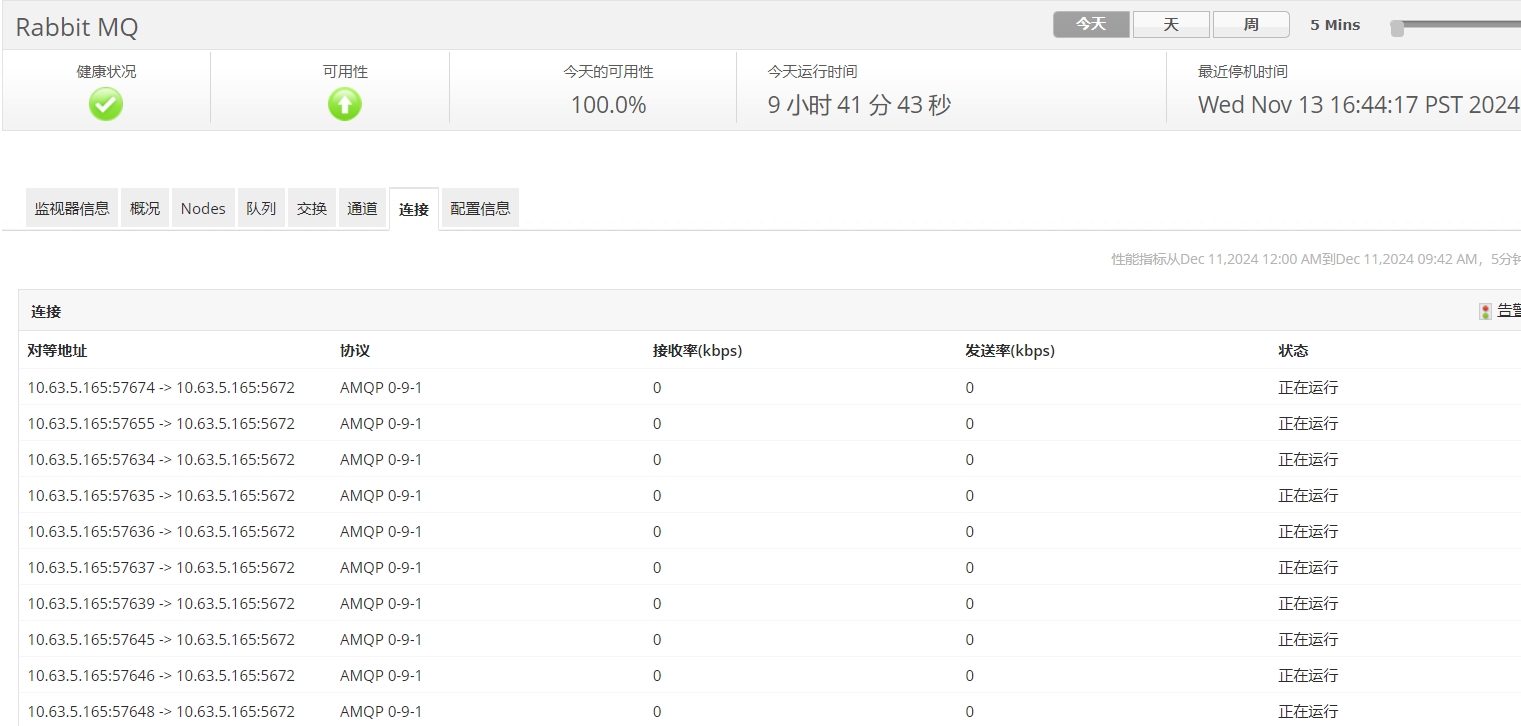Select the 周 time range button
The width and height of the screenshot is (1521, 726).
point(1251,25)
